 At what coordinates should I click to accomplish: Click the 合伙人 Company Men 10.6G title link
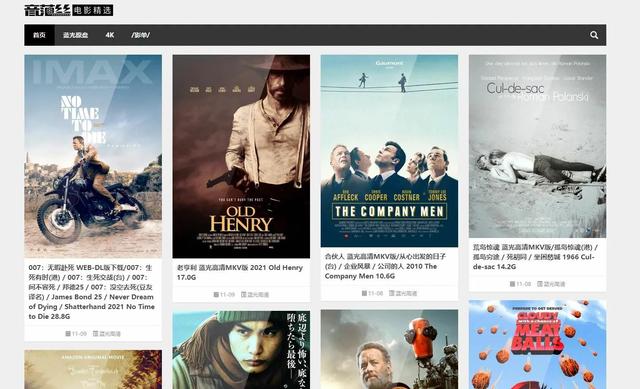(385, 266)
